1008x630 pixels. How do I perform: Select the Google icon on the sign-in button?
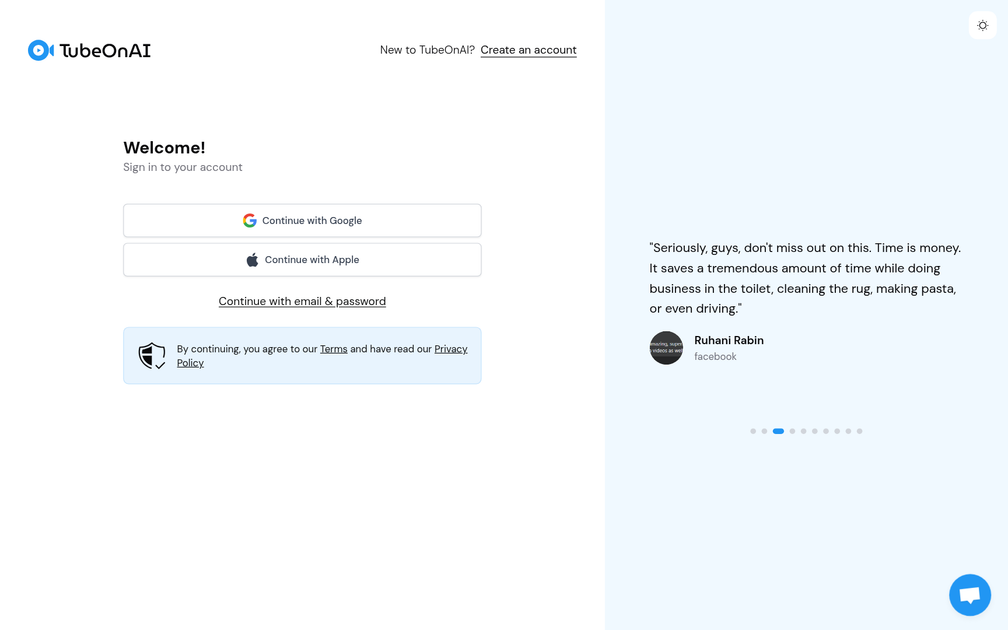[249, 220]
